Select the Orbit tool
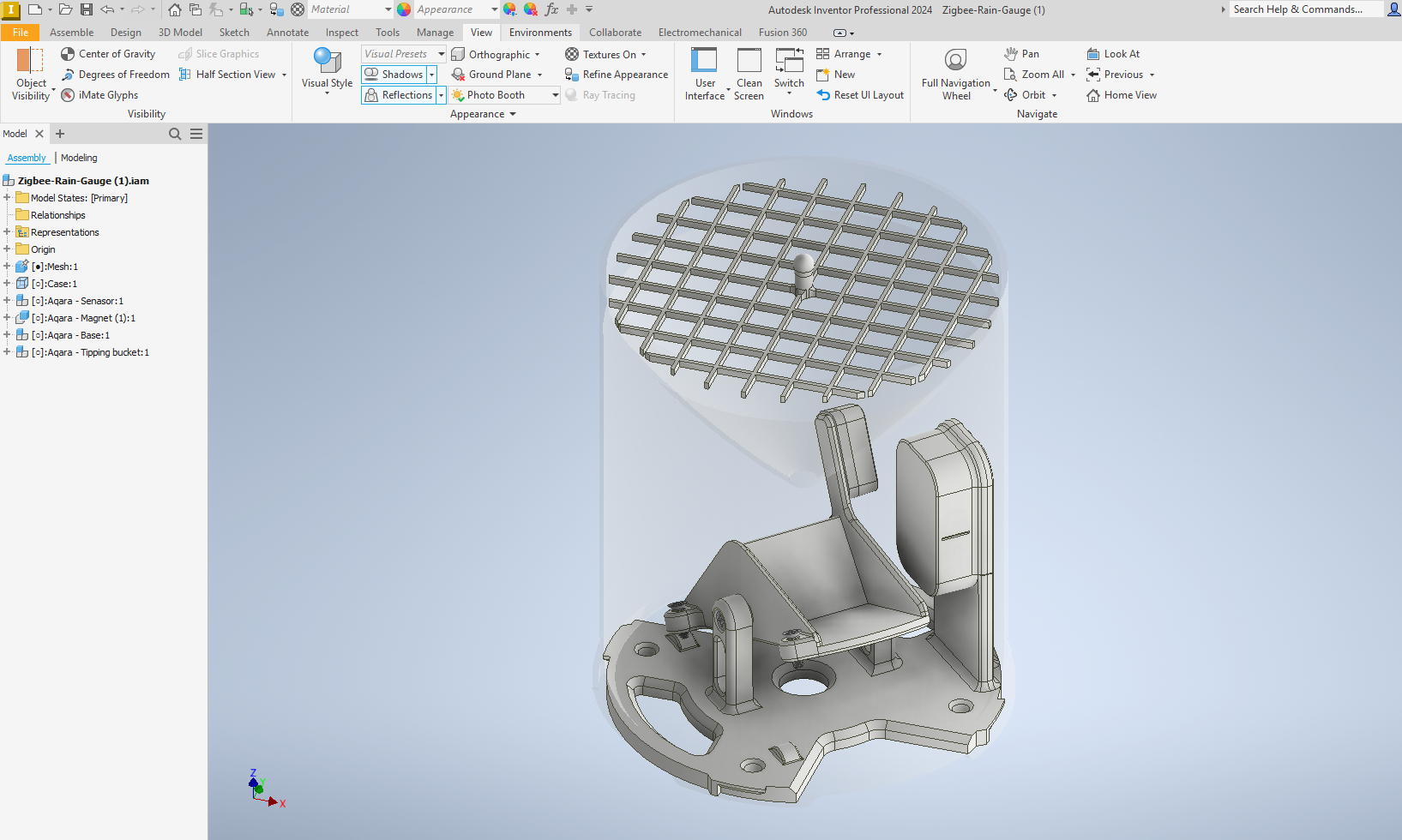Viewport: 1402px width, 840px height. (1026, 95)
